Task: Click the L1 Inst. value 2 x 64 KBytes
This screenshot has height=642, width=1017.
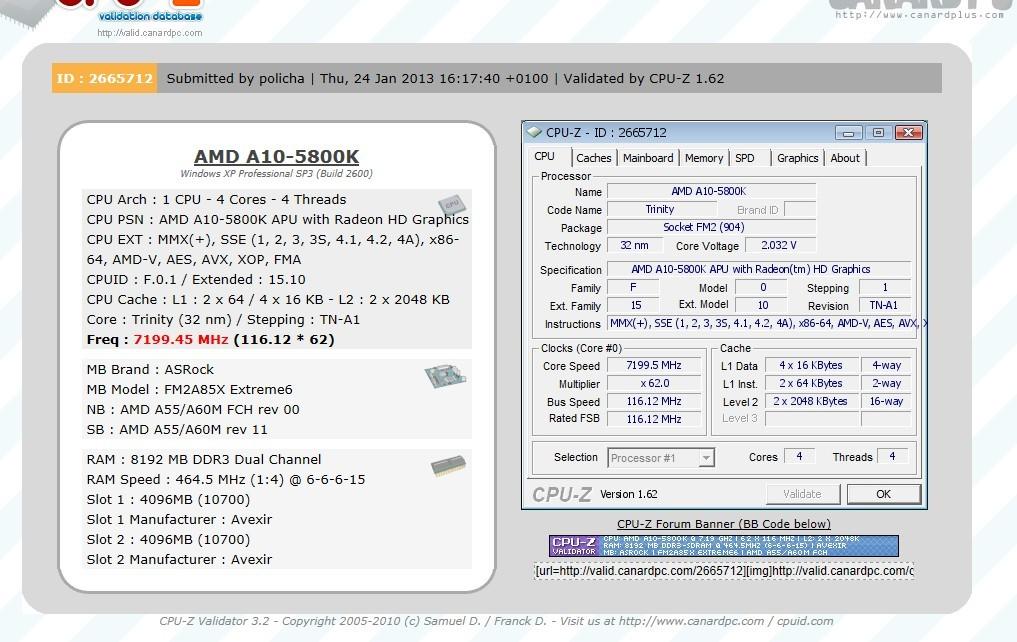Action: tap(811, 384)
